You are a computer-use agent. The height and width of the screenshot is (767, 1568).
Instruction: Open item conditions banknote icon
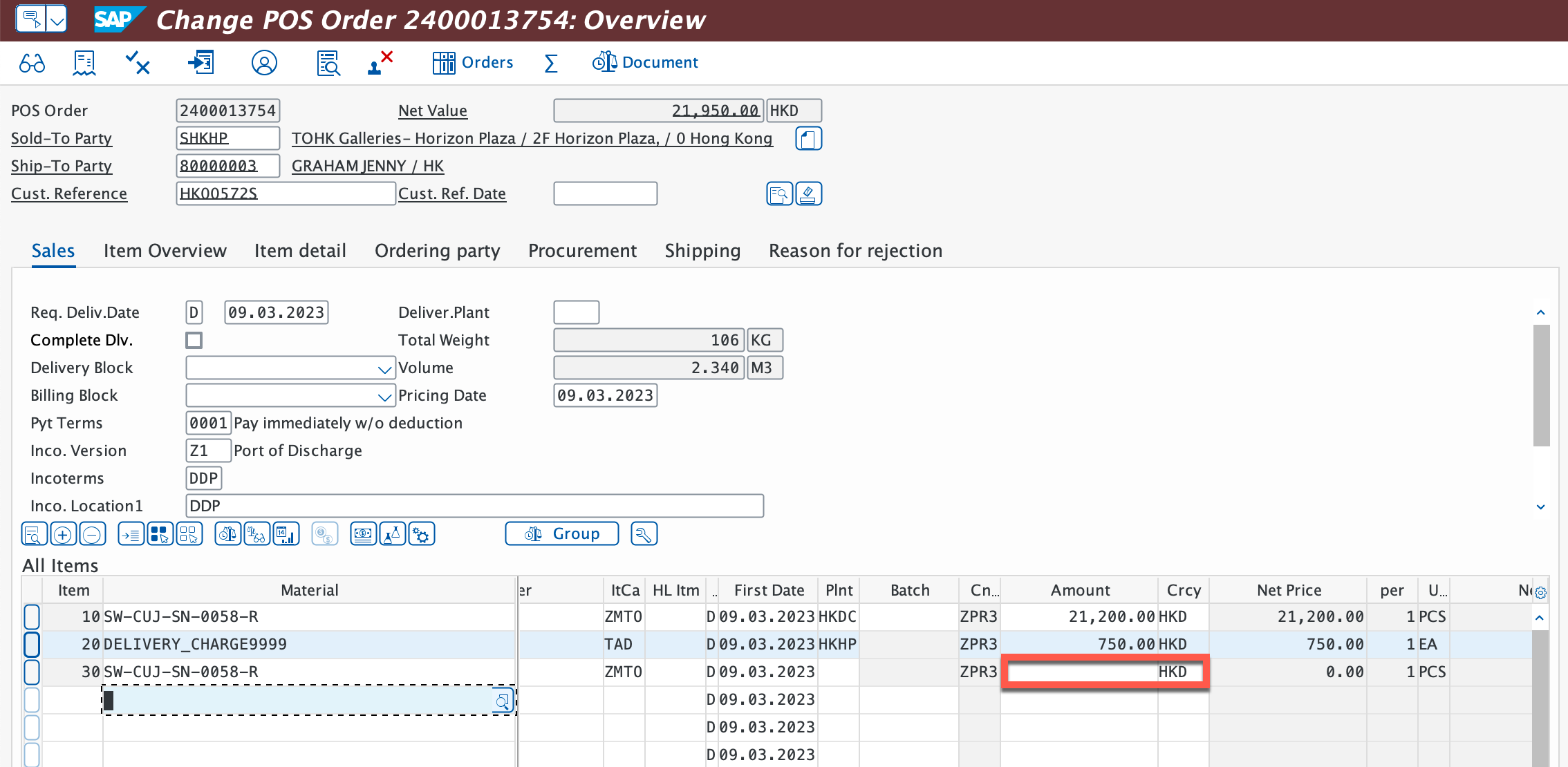click(x=363, y=534)
